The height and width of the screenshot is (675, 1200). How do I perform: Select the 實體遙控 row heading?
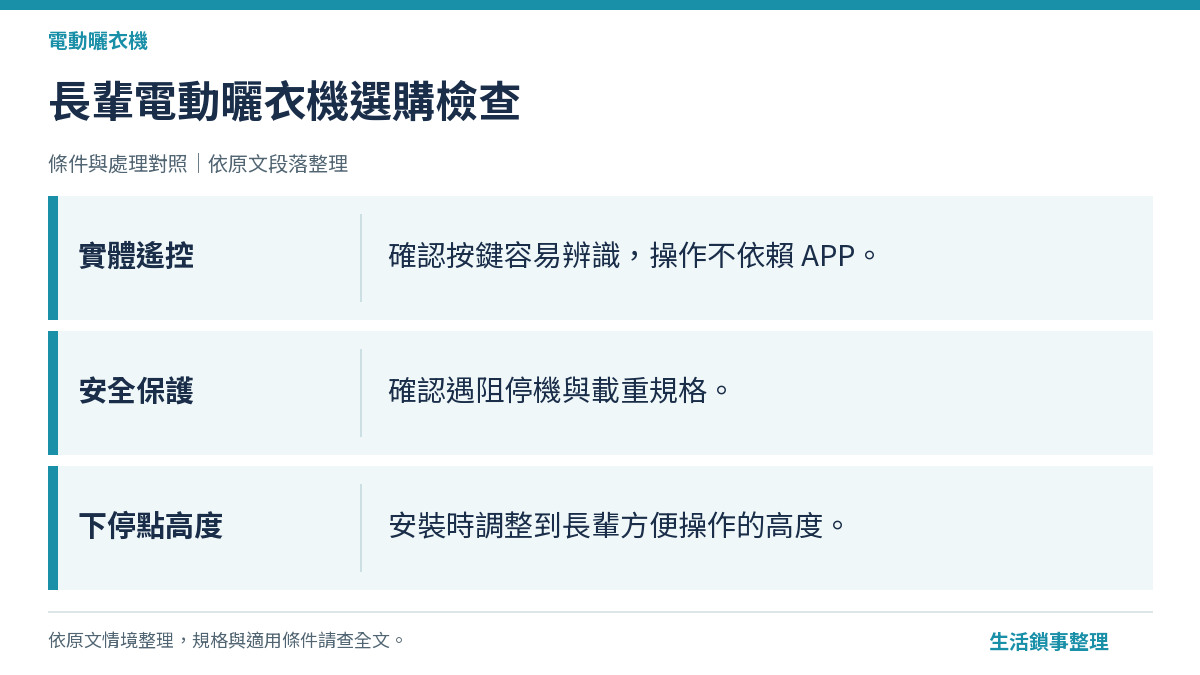[136, 257]
